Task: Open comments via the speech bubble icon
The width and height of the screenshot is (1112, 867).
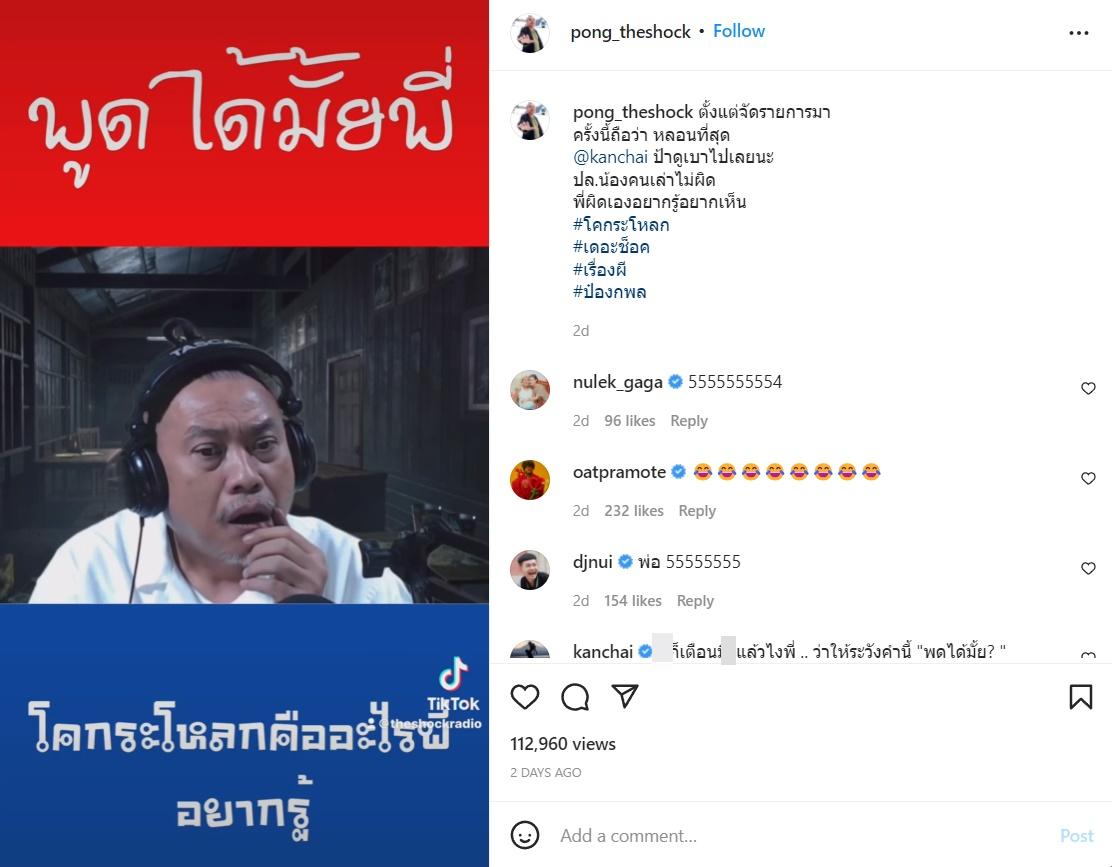Action: point(575,697)
